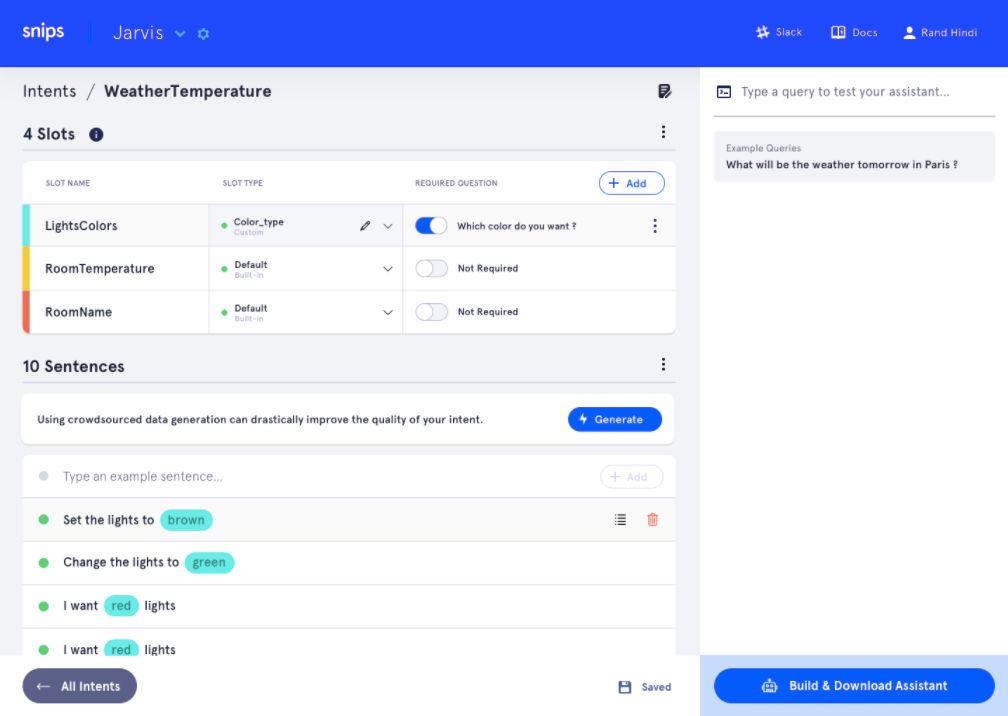Expand RoomName slot type dropdown
This screenshot has height=716, width=1008.
[388, 312]
